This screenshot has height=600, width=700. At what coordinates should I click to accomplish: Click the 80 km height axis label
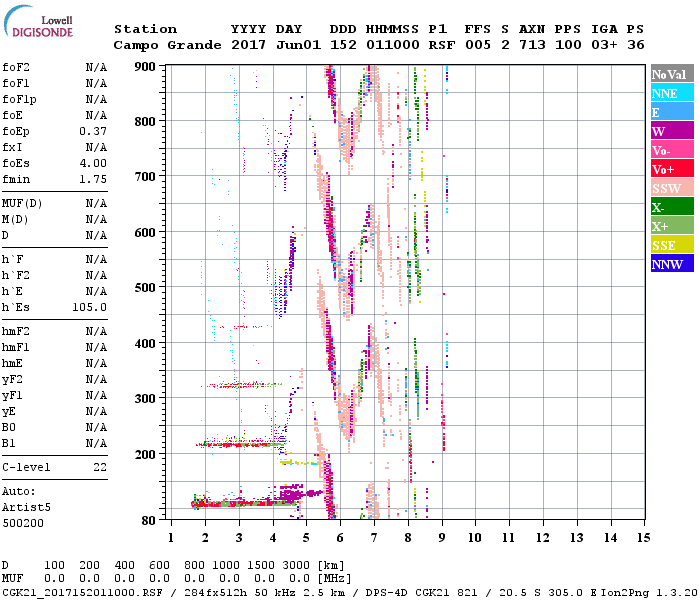[x=149, y=521]
